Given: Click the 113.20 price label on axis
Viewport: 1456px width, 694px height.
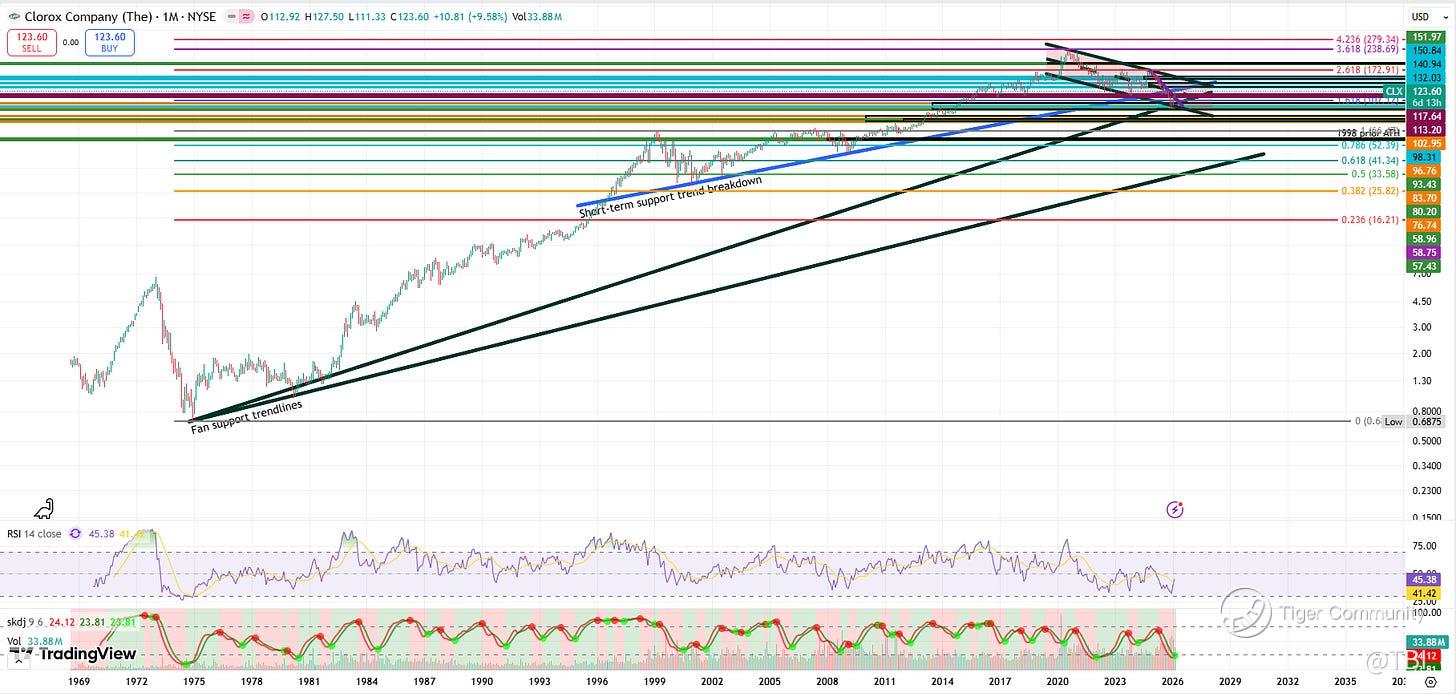Looking at the screenshot, I should coord(1426,130).
